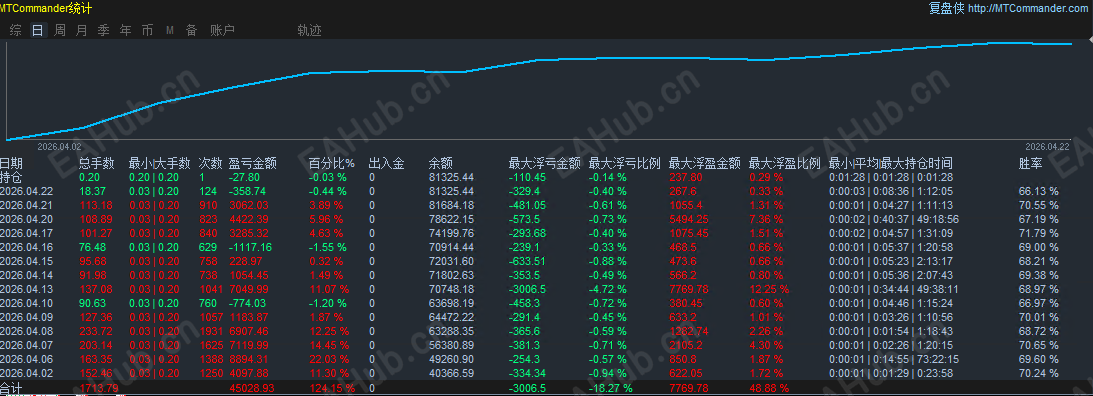Open the 月 monthly tab
This screenshot has height=396, width=1093.
coord(82,30)
